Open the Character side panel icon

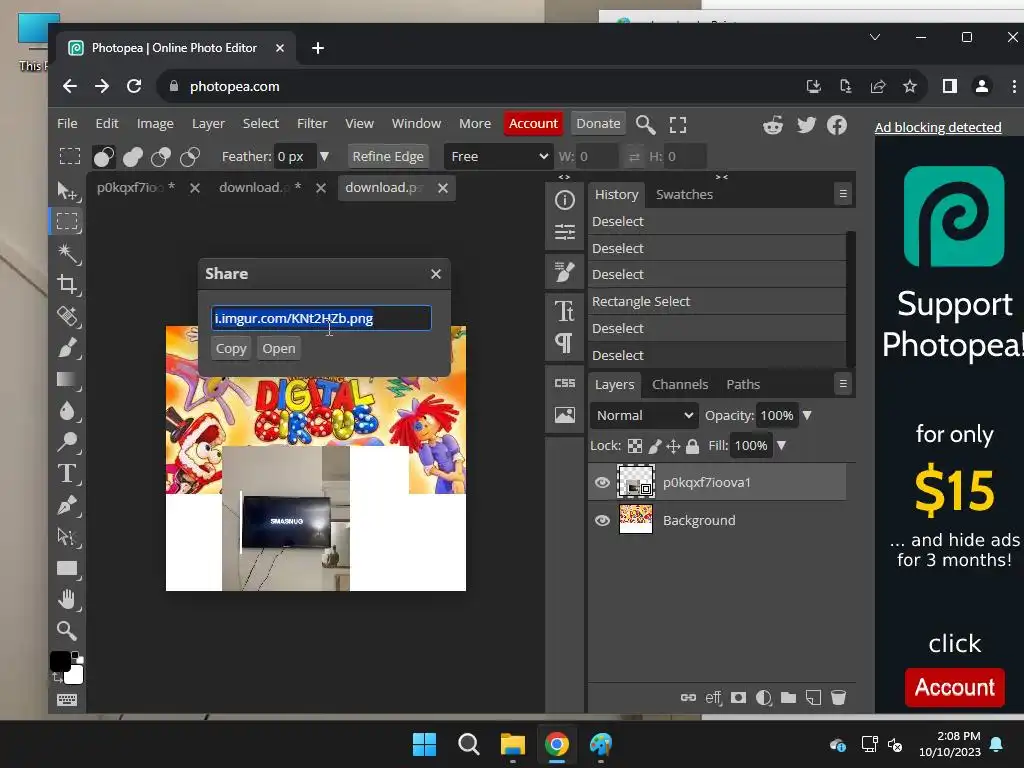tap(564, 311)
